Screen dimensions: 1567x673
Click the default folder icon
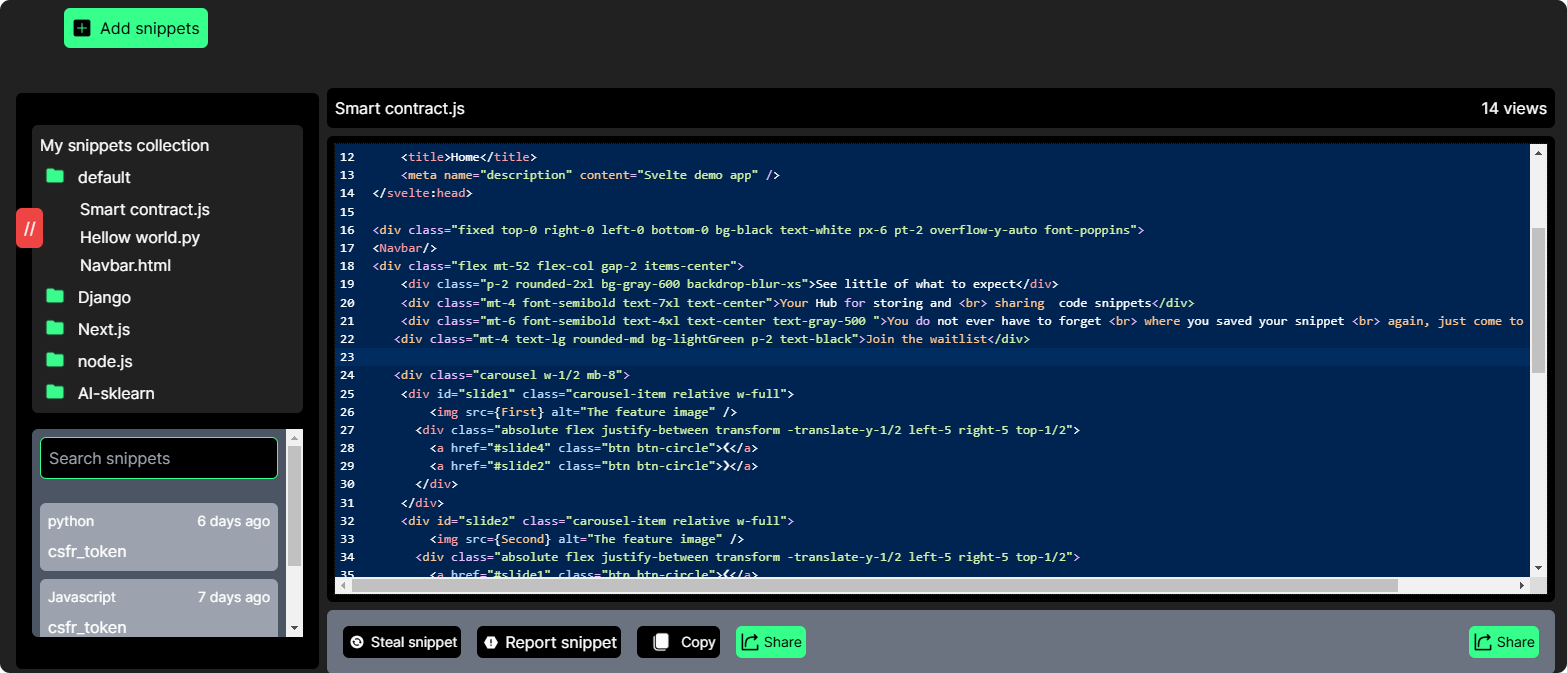tap(54, 177)
